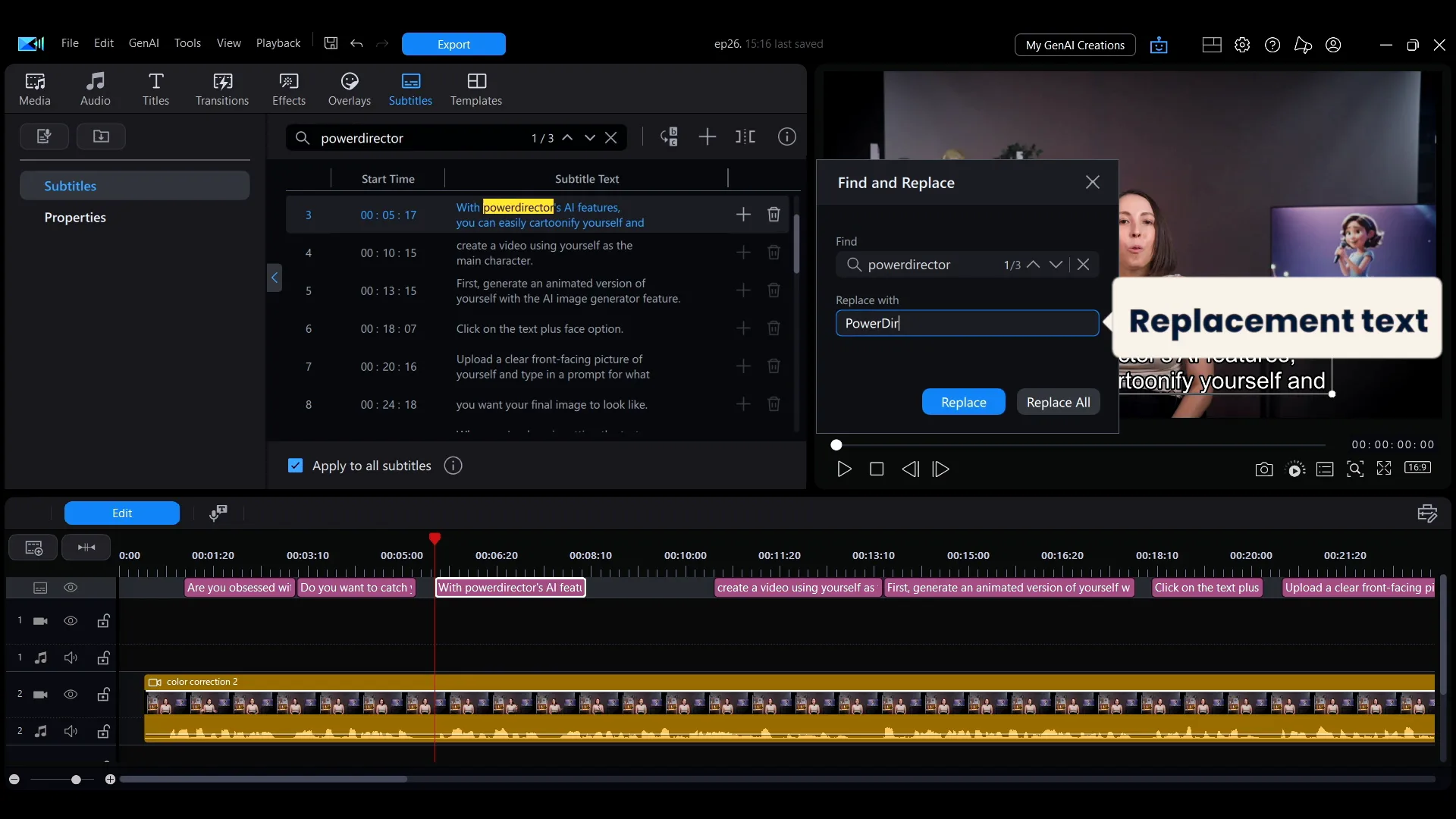
Task: Open the Edit menu
Action: (104, 43)
